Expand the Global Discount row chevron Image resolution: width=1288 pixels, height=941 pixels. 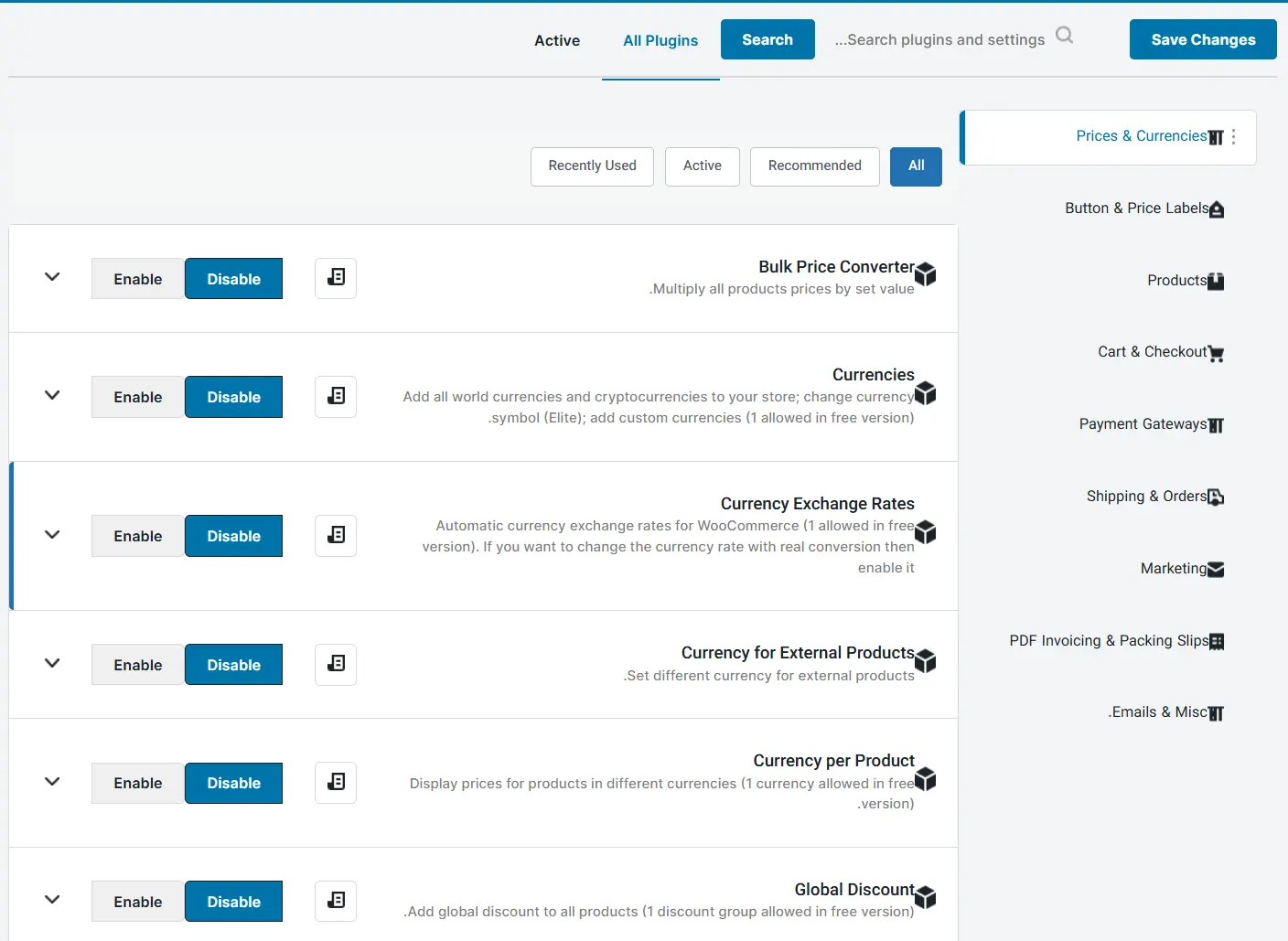pyautogui.click(x=52, y=899)
